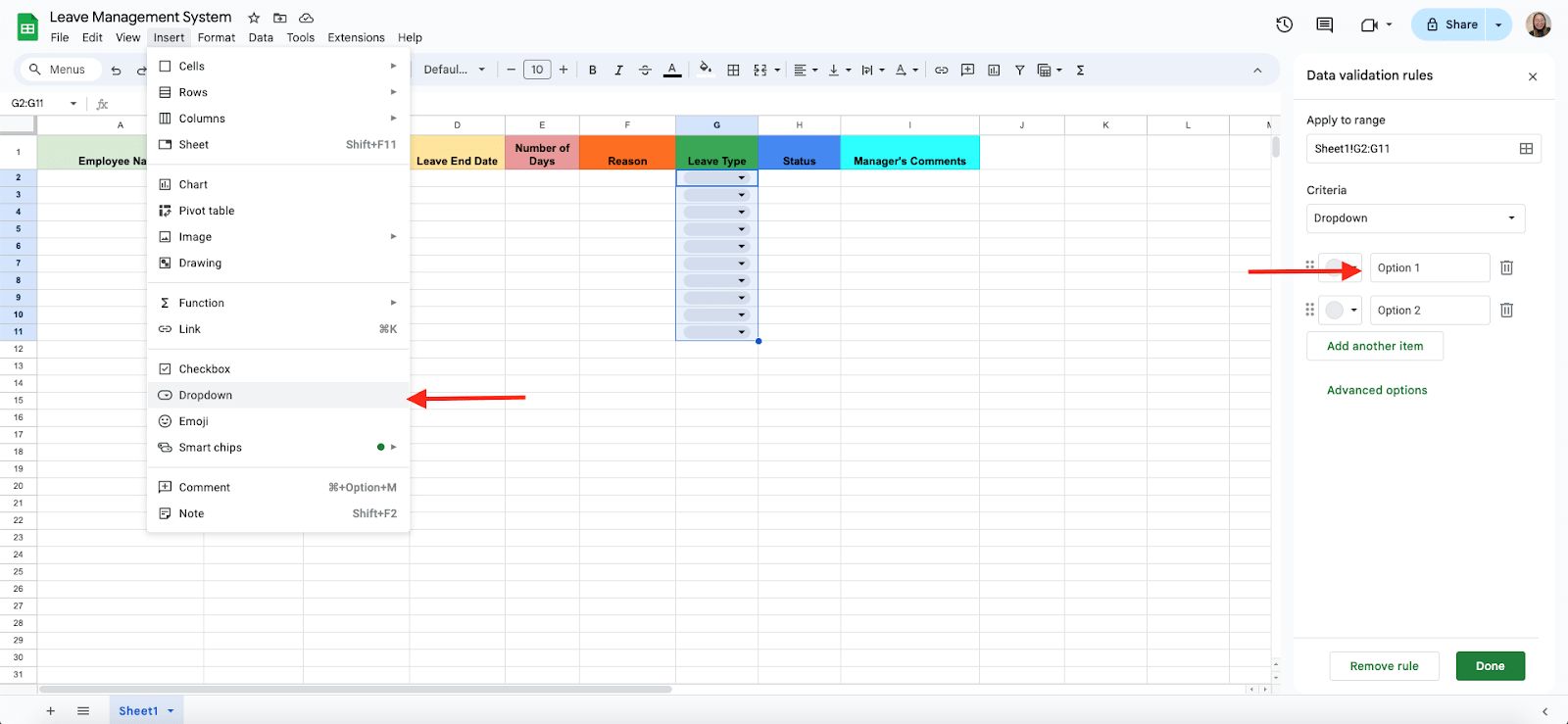Click the Remove rule button
Image resolution: width=1568 pixels, height=724 pixels.
click(1384, 666)
